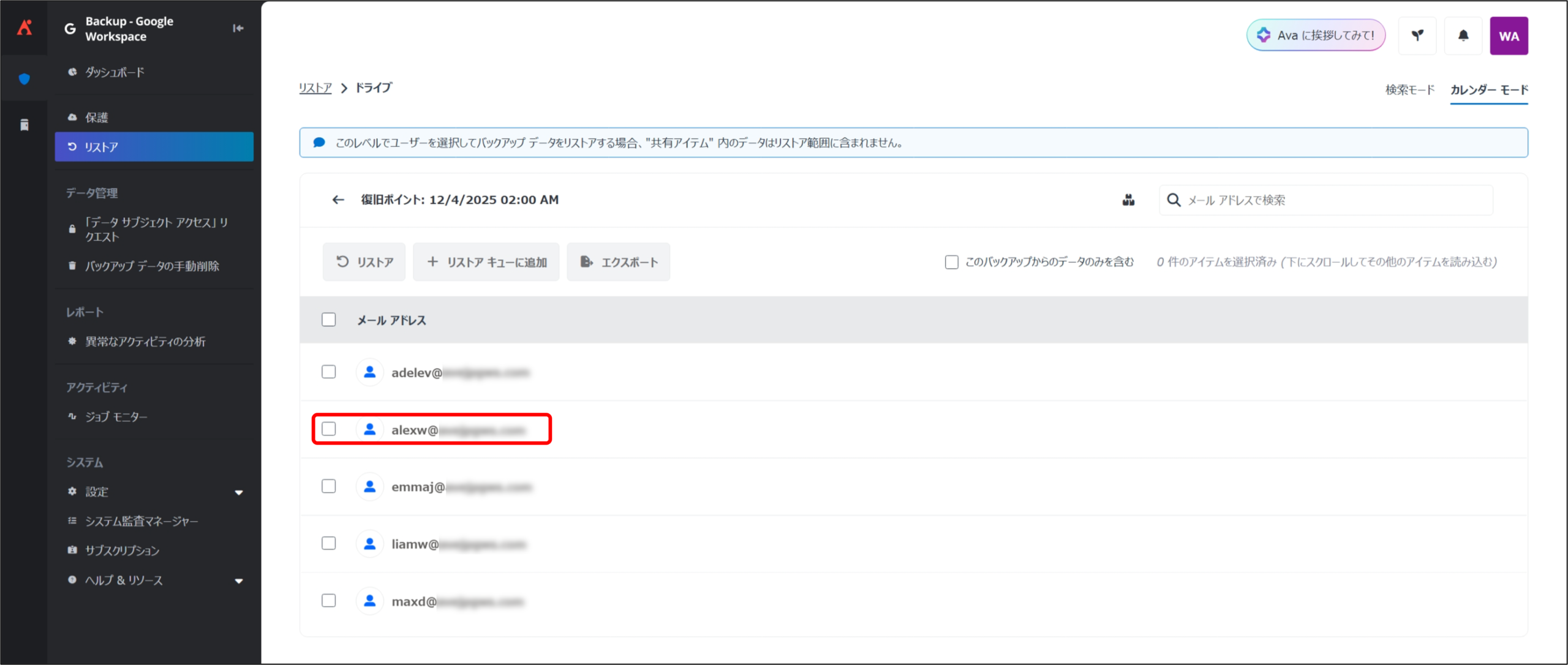1568x665 pixels.
Task: Collapse the sidebar with the arrow icon
Action: 238,28
